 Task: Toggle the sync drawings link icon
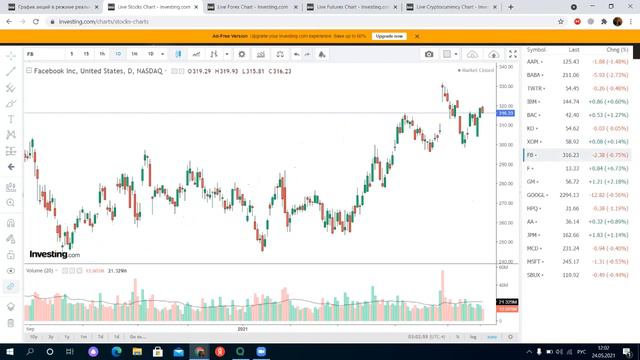click(11, 287)
